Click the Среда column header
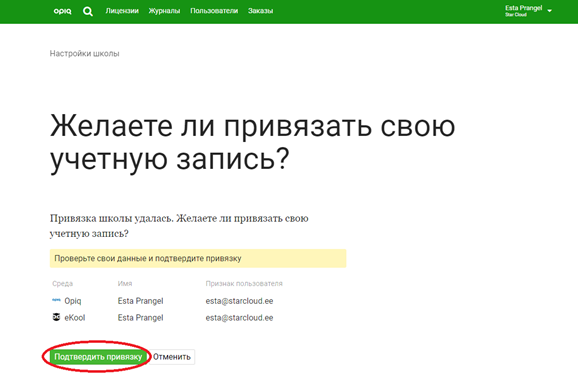 tap(62, 284)
